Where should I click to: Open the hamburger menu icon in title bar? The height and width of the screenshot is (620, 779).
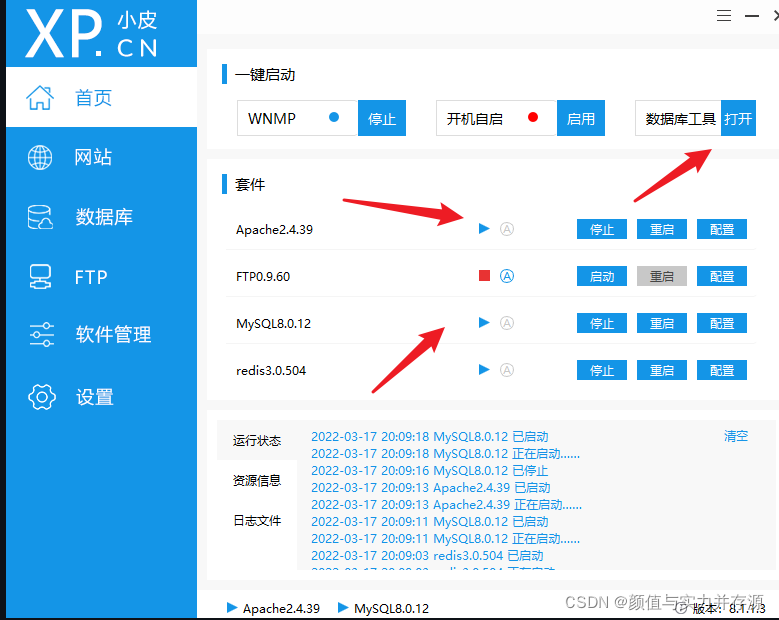724,16
